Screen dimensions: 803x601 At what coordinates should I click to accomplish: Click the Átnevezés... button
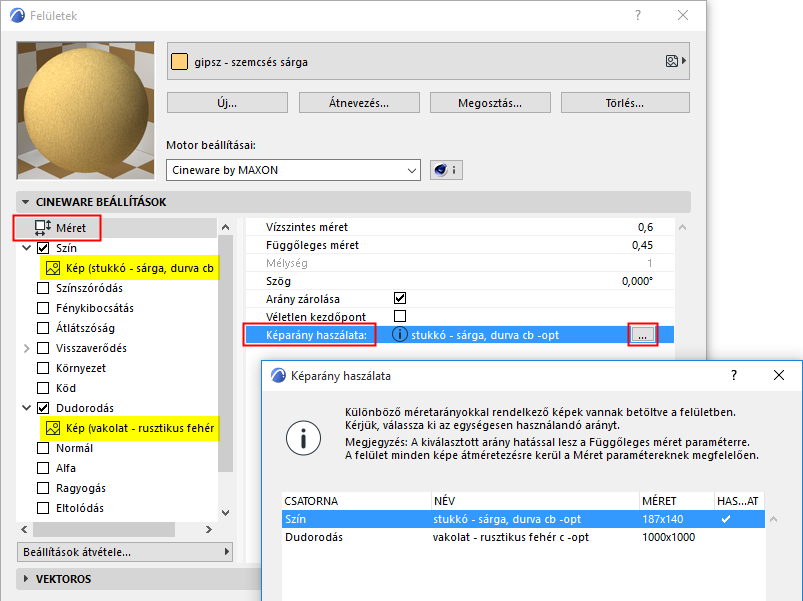(x=359, y=103)
